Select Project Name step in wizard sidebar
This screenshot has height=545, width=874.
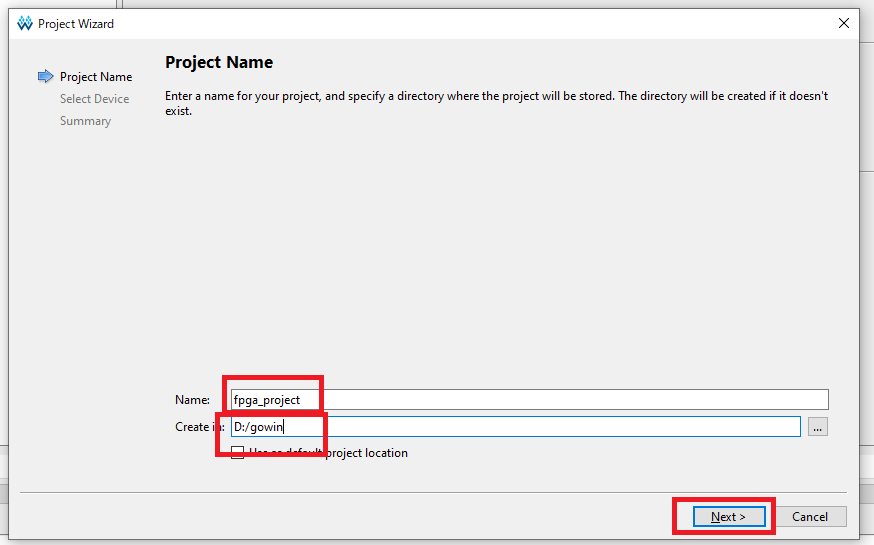[96, 77]
